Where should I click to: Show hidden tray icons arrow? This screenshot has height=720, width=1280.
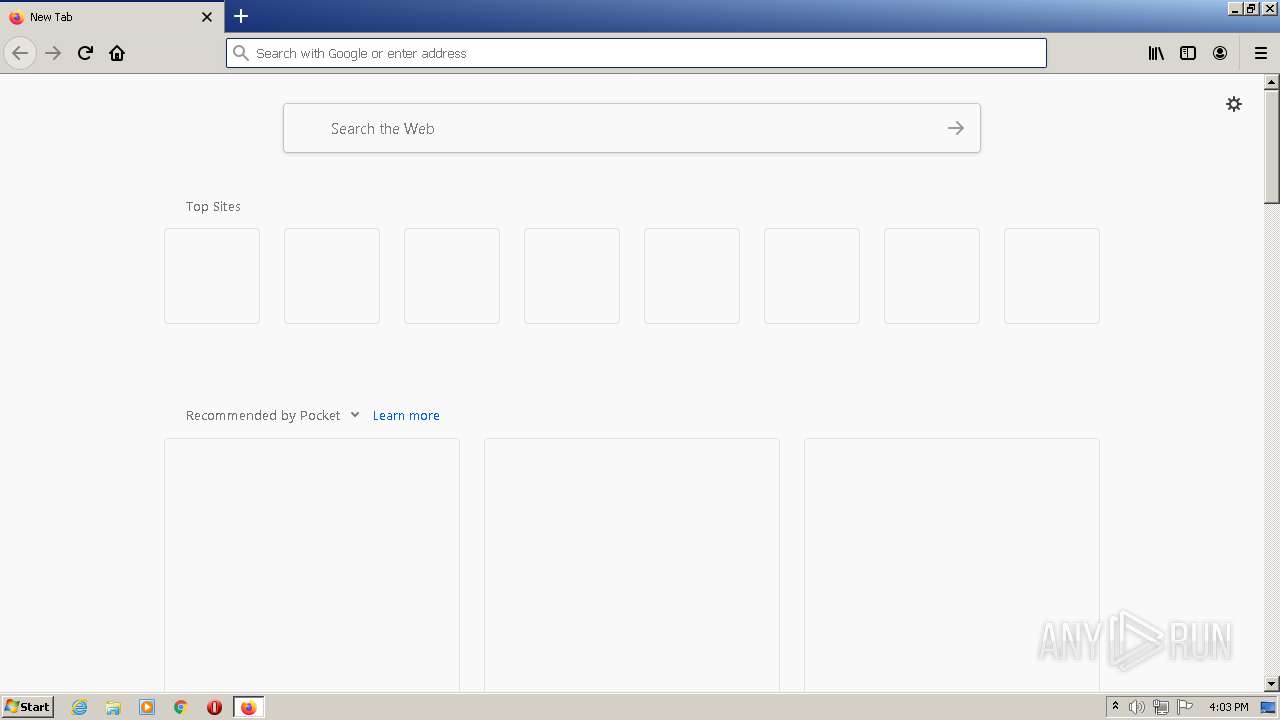[1115, 707]
